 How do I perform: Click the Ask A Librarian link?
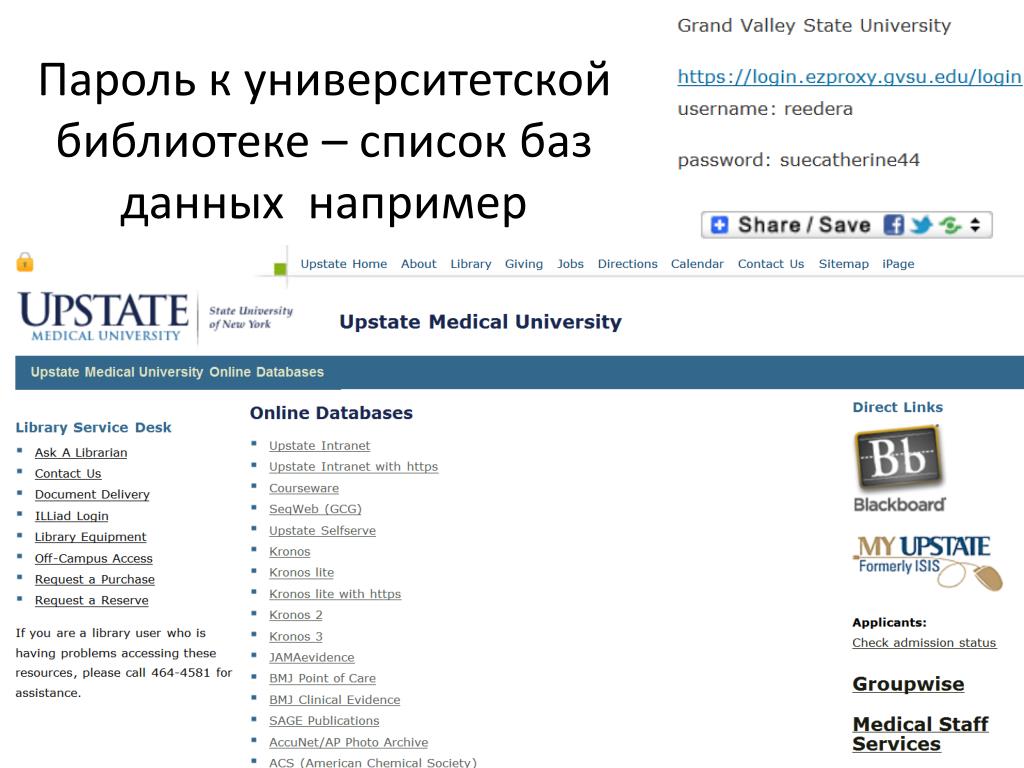(81, 453)
